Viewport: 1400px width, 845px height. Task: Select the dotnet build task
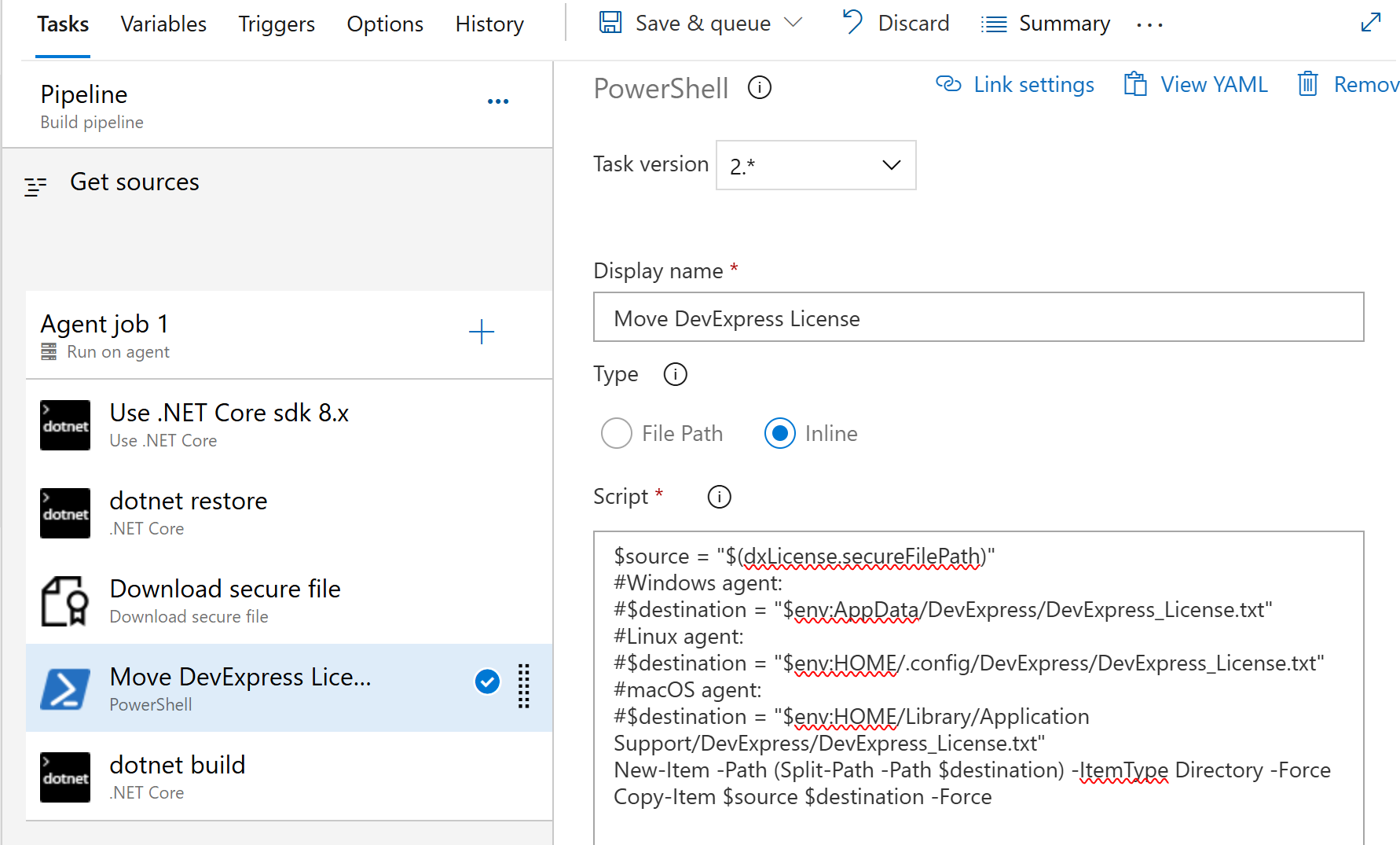click(x=289, y=777)
